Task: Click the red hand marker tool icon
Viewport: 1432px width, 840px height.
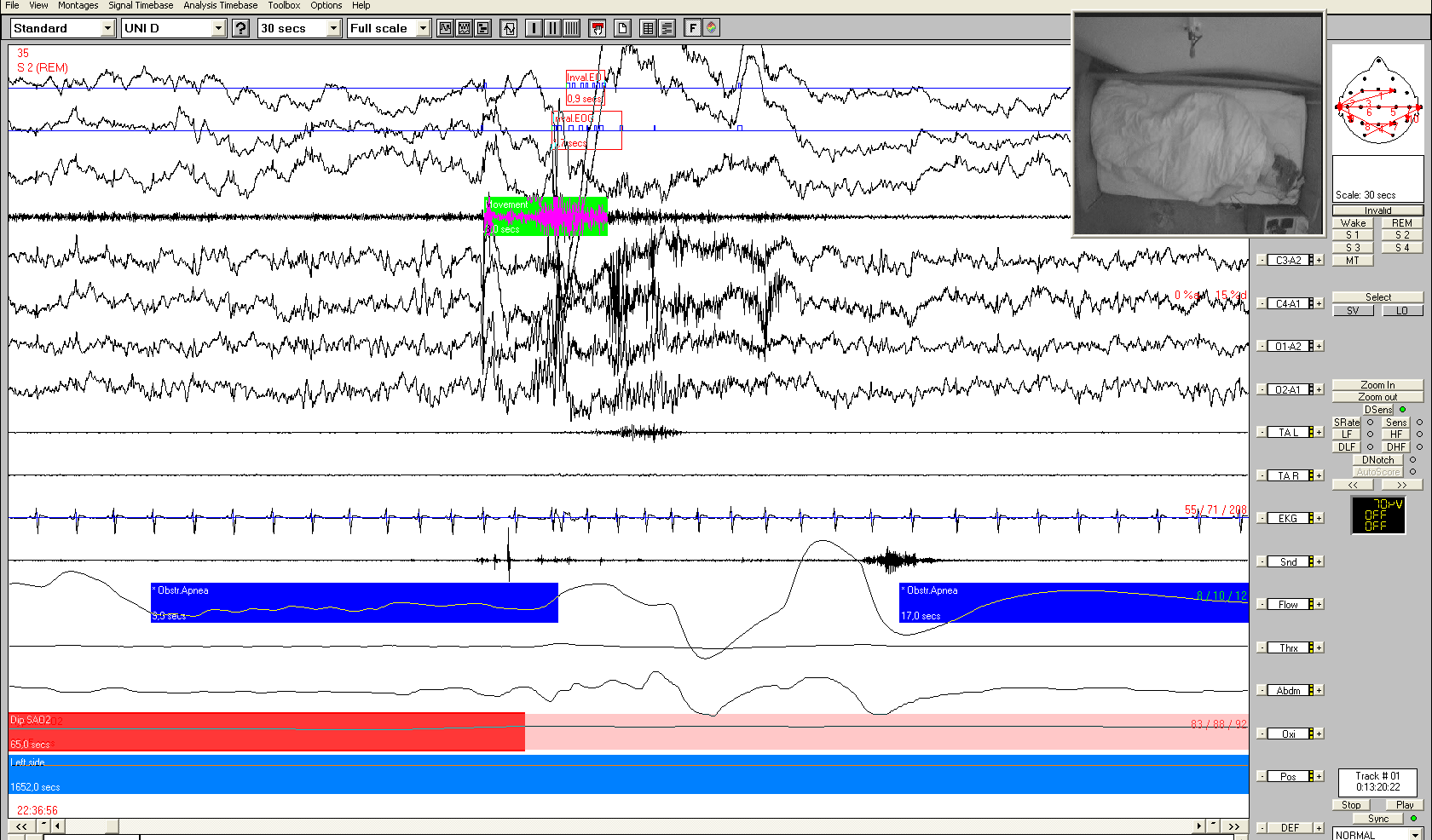Action: pos(598,28)
